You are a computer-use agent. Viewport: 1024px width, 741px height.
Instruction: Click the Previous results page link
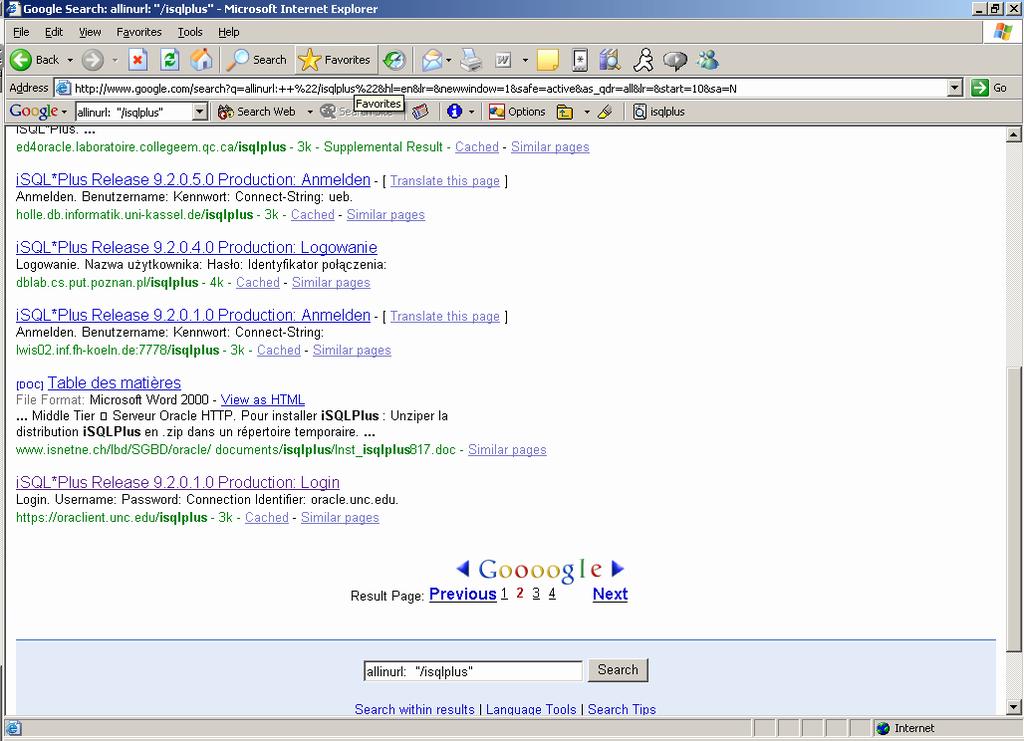click(x=462, y=594)
